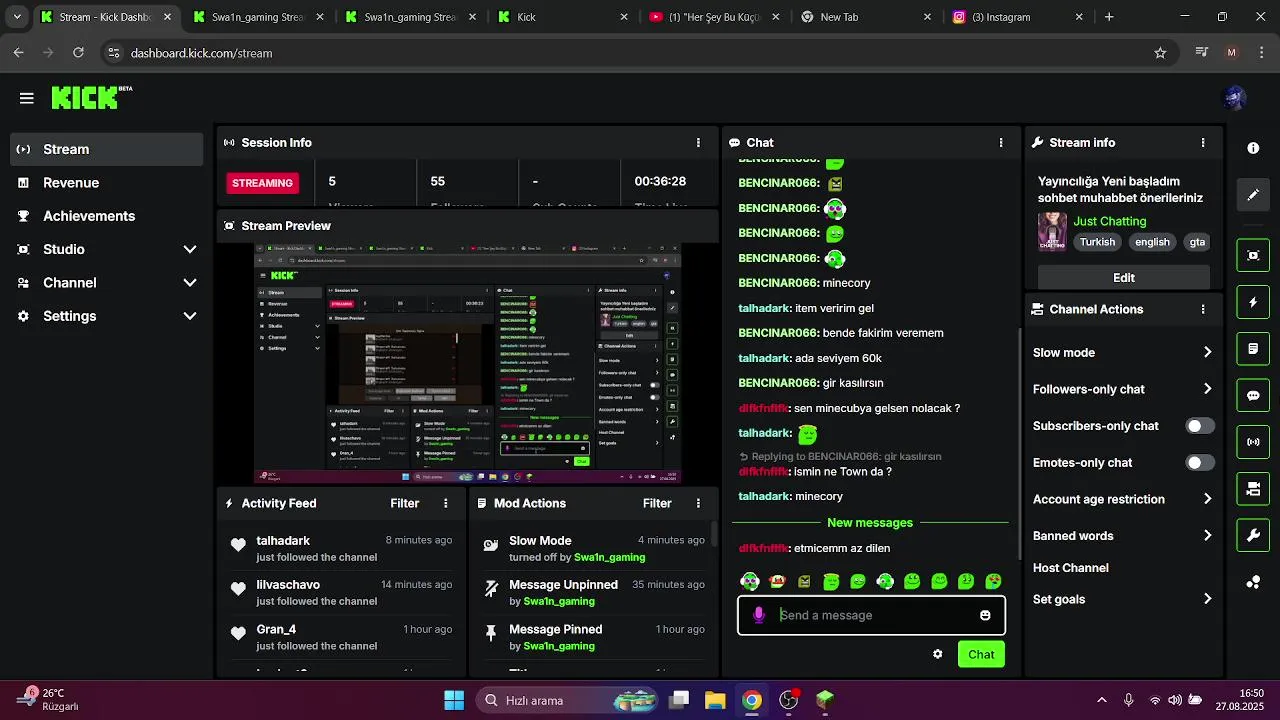The width and height of the screenshot is (1280, 720).
Task: Toggle the Activity Feed lightning icon in right rail
Action: click(x=1253, y=302)
